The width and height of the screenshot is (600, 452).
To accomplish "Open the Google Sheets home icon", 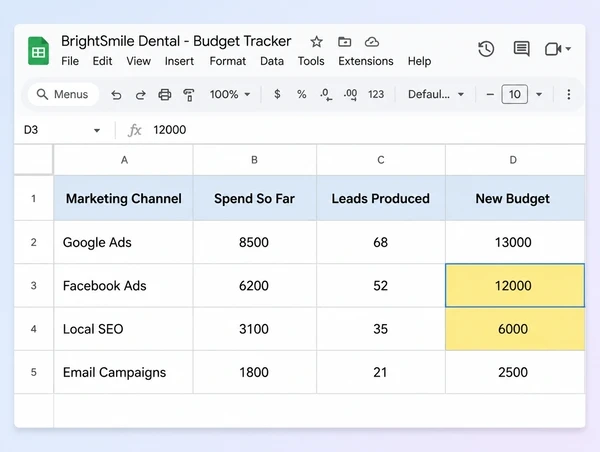I will tap(38, 51).
